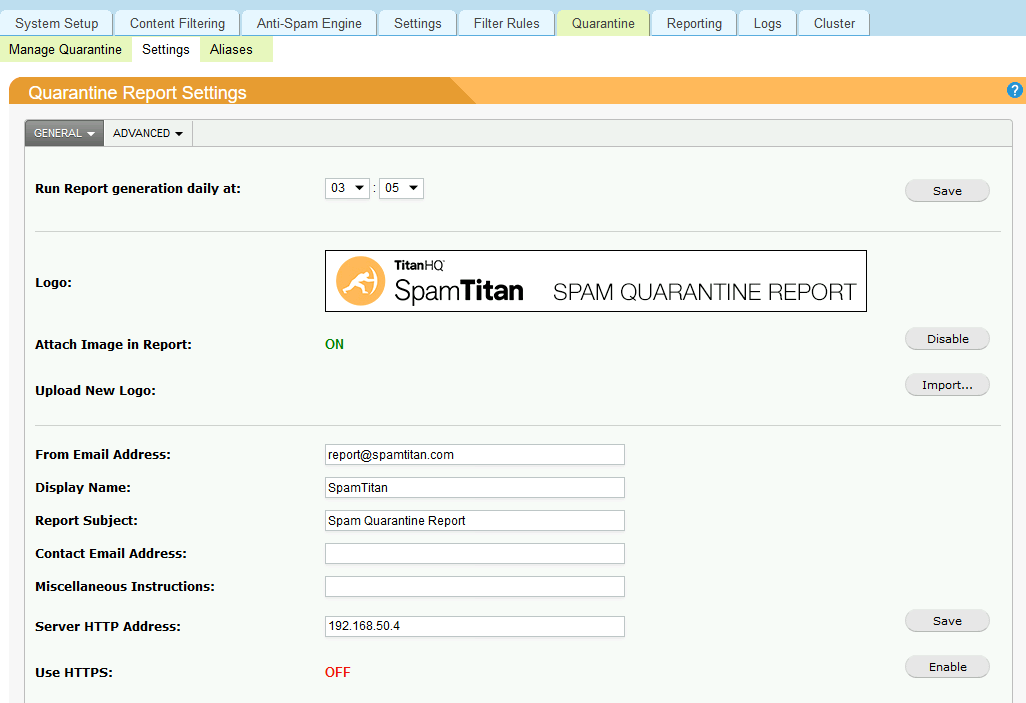The width and height of the screenshot is (1026, 703).
Task: Click the Quarantine Report Settings heading
Action: coord(137,93)
